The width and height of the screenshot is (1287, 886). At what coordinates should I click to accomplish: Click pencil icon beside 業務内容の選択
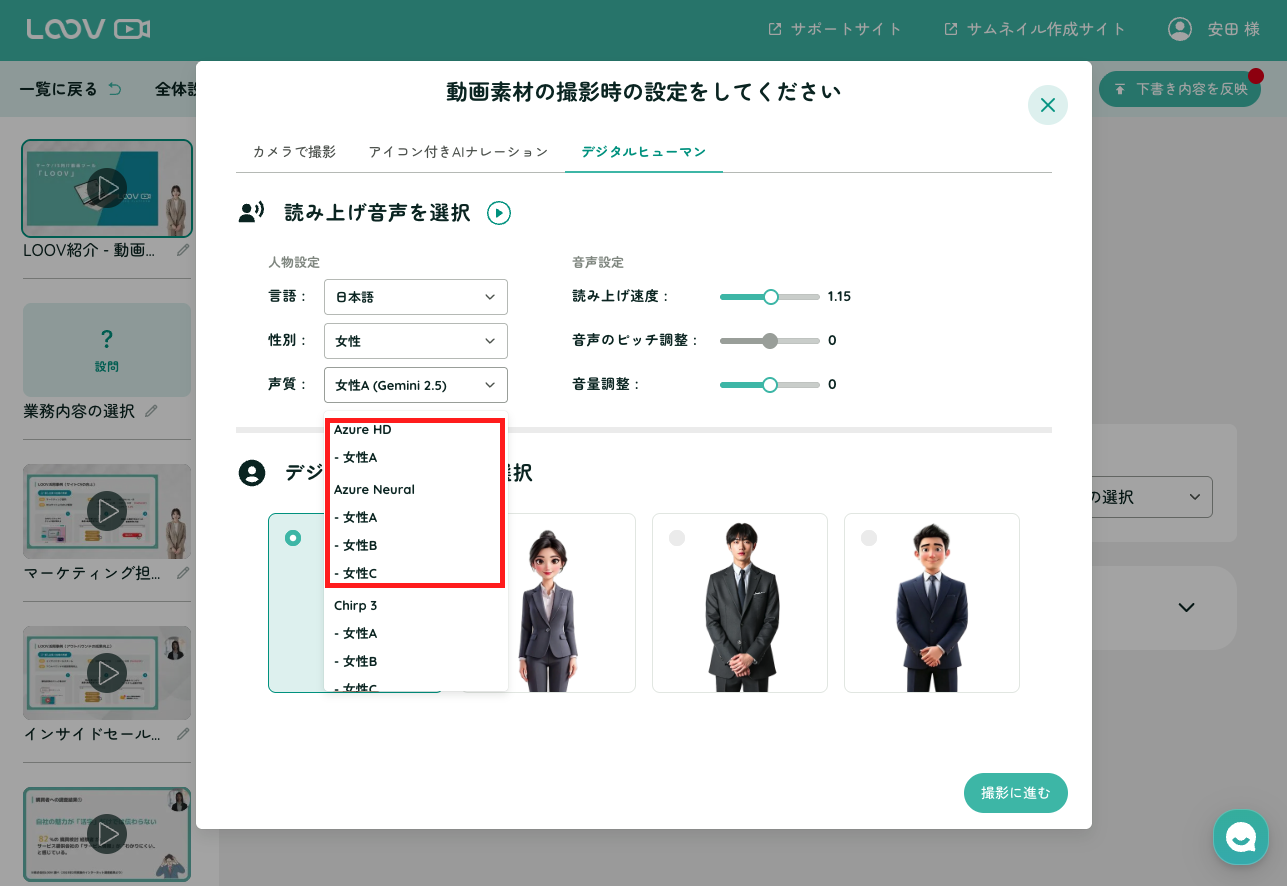151,410
